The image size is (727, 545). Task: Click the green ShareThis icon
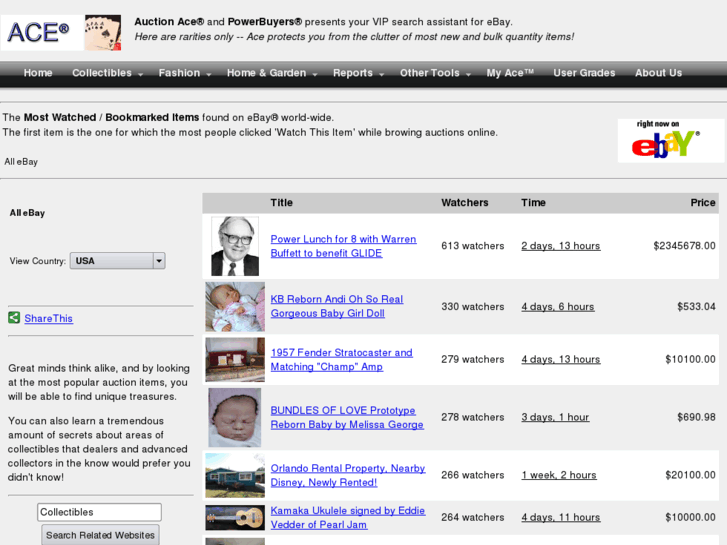coord(14,318)
